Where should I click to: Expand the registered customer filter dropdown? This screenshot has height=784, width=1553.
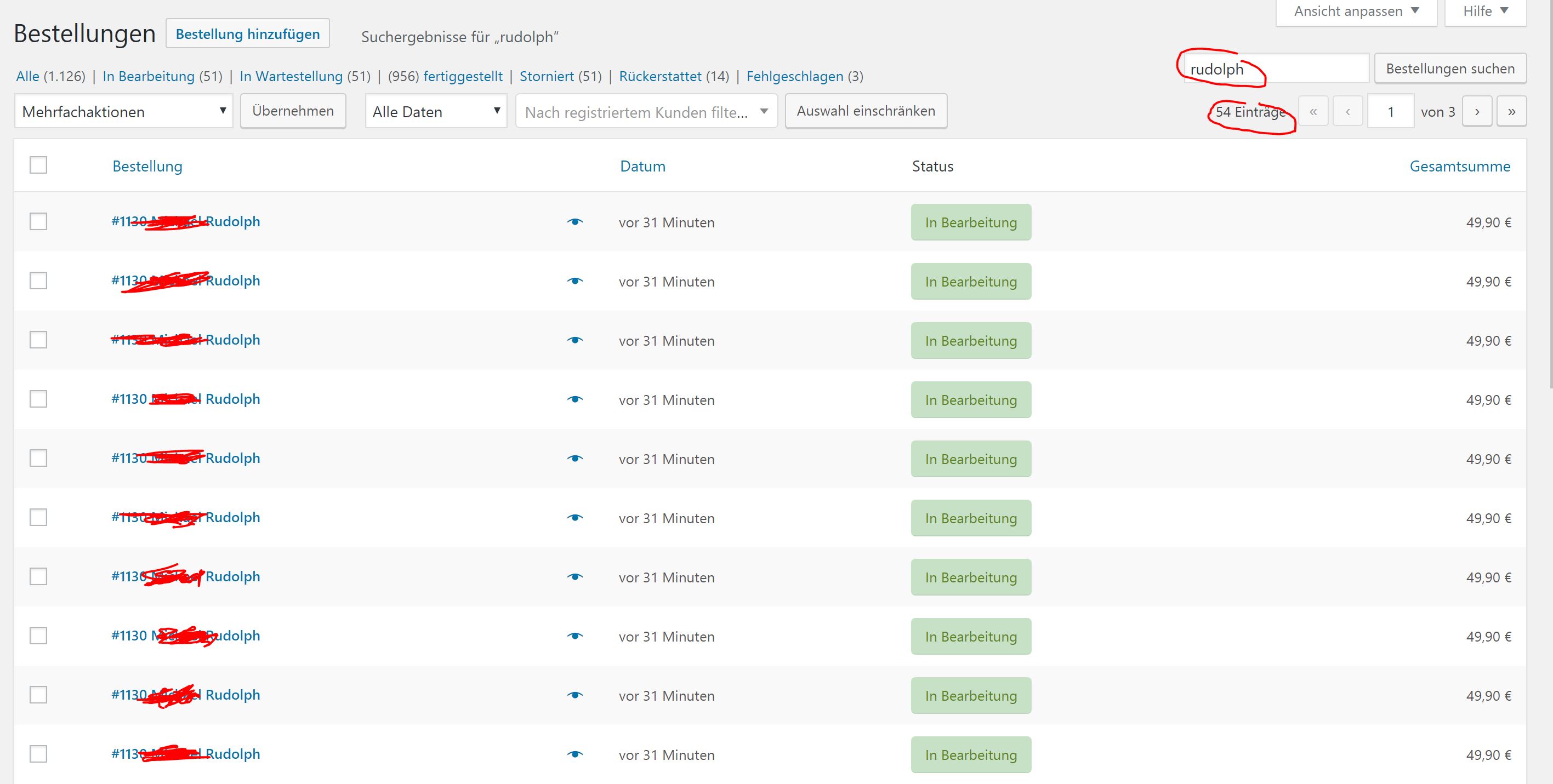point(646,111)
